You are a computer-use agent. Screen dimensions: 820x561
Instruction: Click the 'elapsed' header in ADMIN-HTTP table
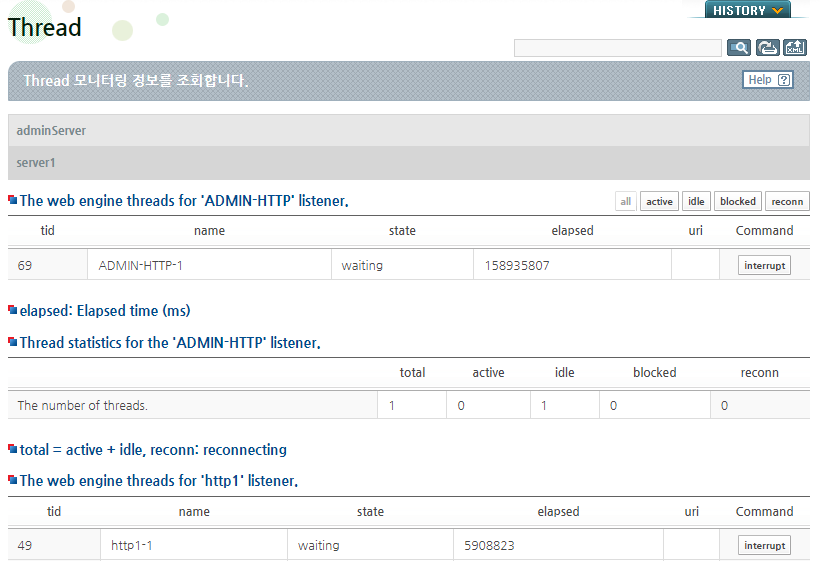tap(572, 231)
